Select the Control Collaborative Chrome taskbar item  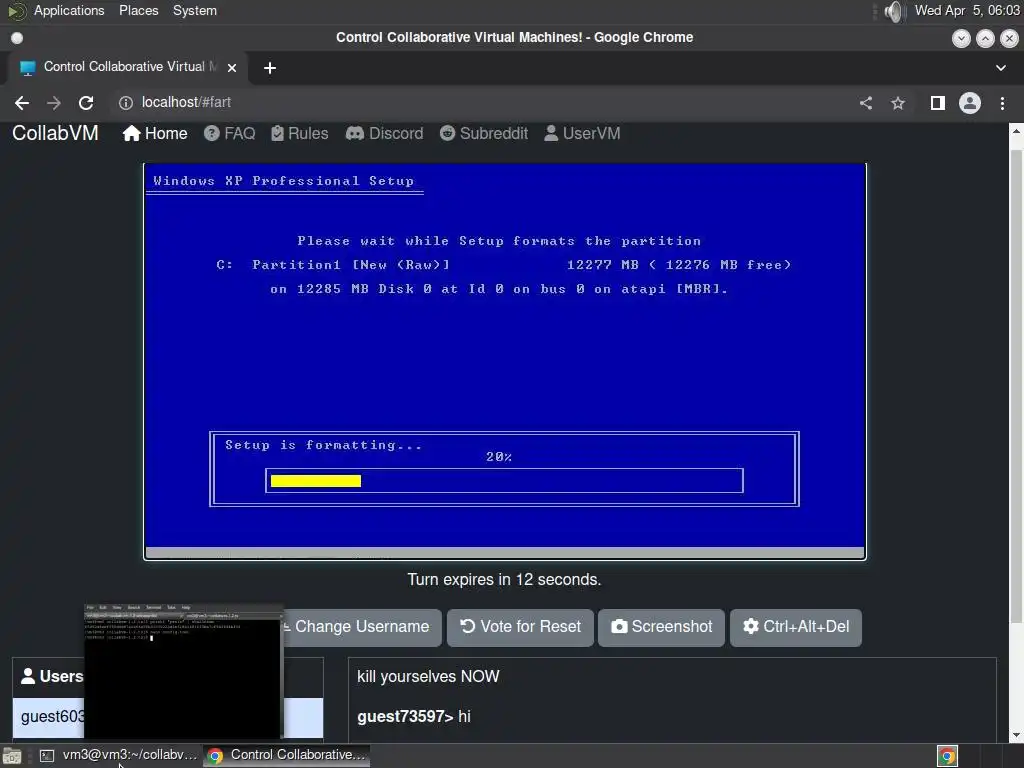point(287,755)
